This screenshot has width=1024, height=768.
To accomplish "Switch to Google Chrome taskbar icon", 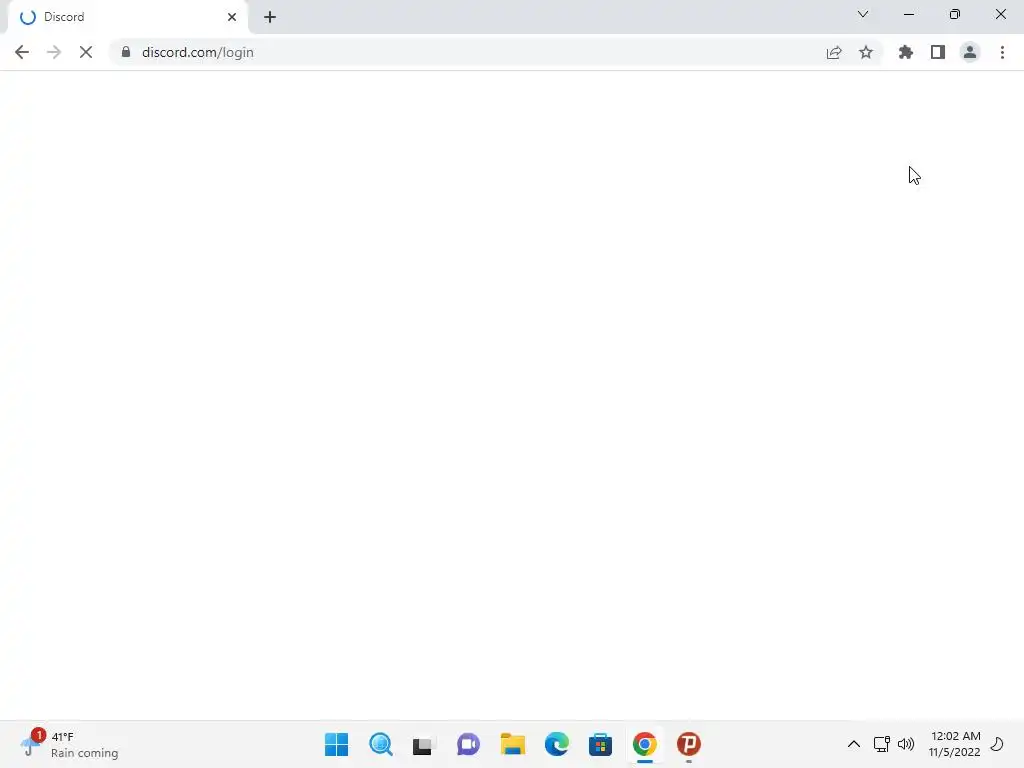I will tap(645, 744).
